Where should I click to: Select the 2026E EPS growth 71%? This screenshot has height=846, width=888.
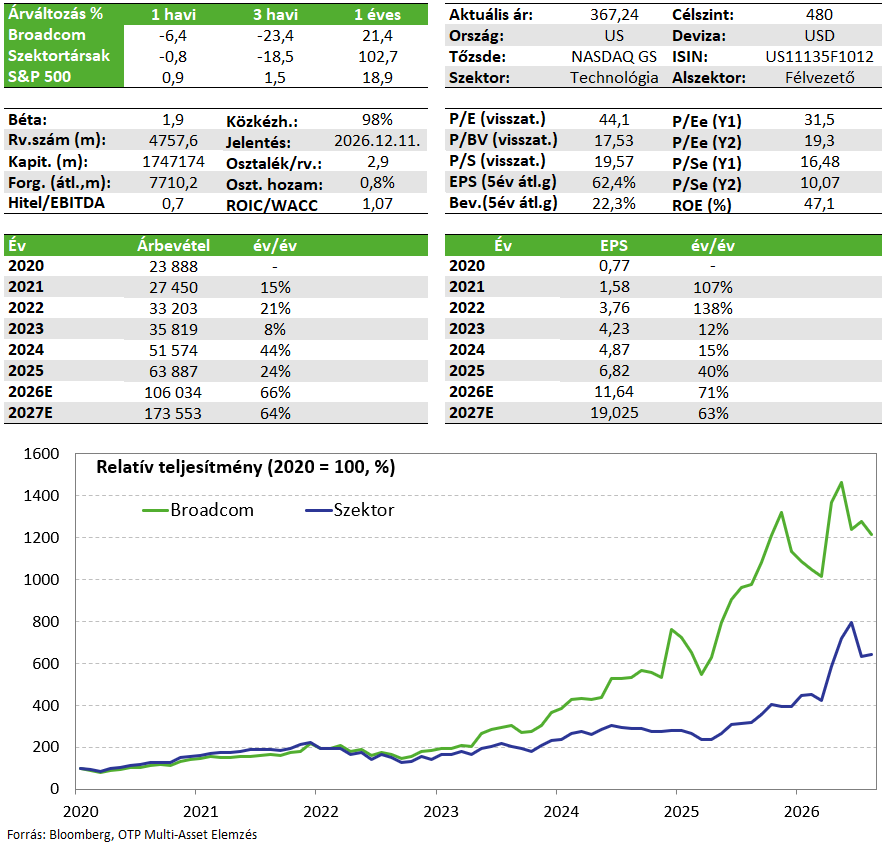click(713, 392)
